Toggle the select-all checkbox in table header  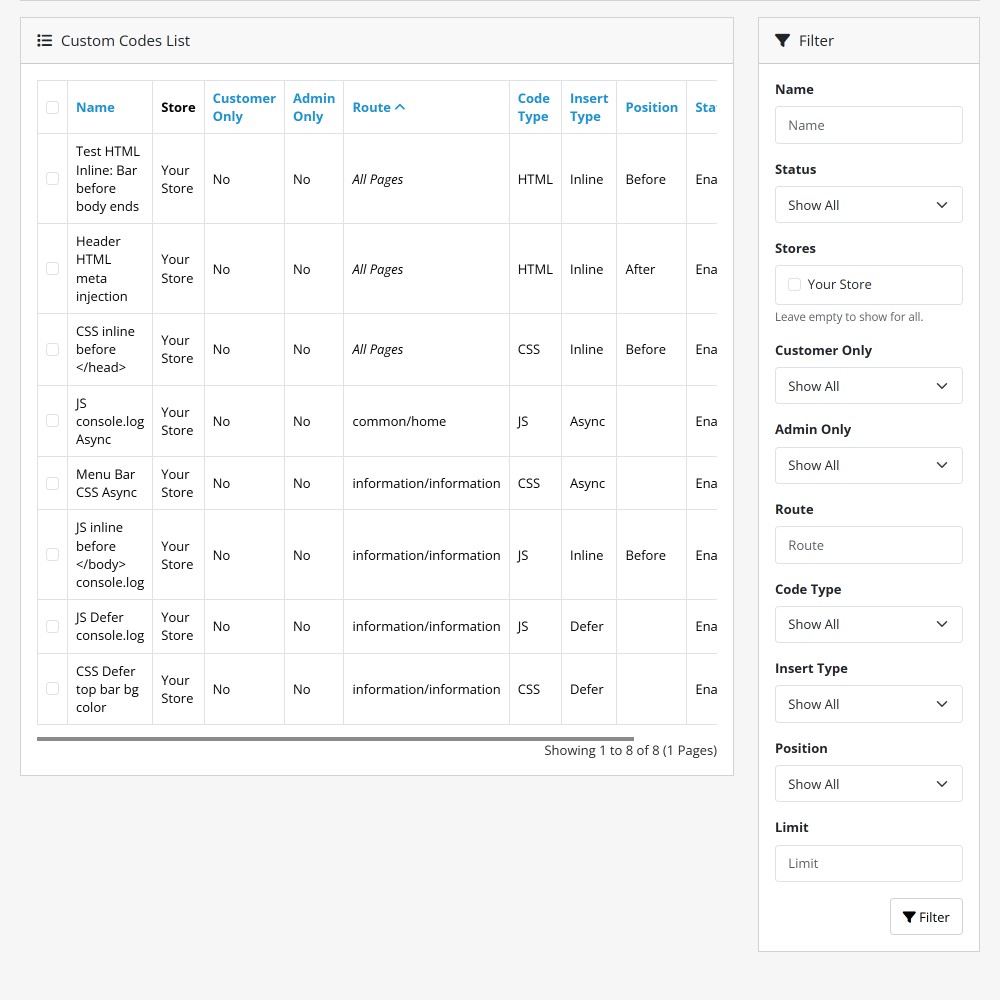pyautogui.click(x=52, y=107)
